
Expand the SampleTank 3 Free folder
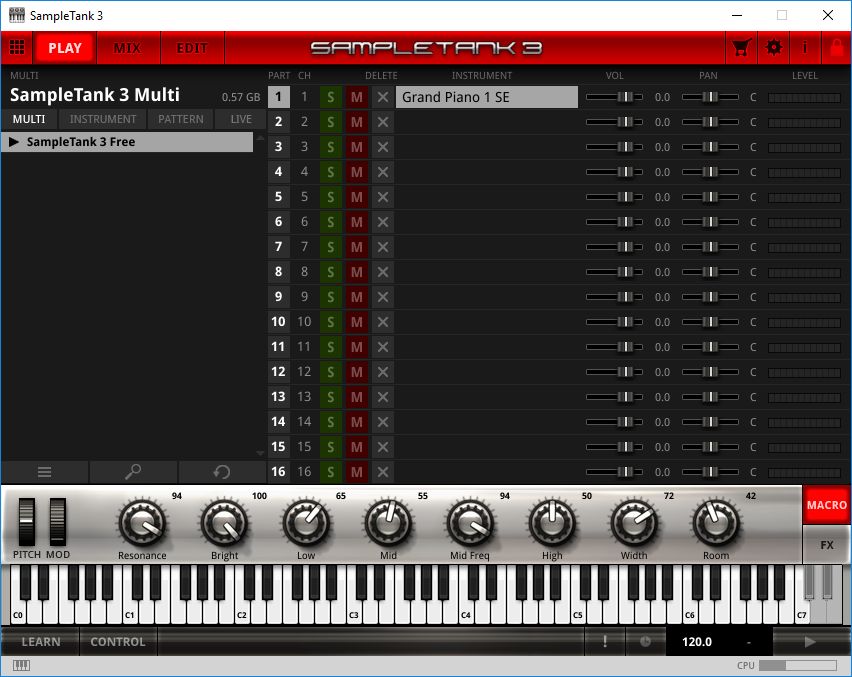tap(14, 142)
